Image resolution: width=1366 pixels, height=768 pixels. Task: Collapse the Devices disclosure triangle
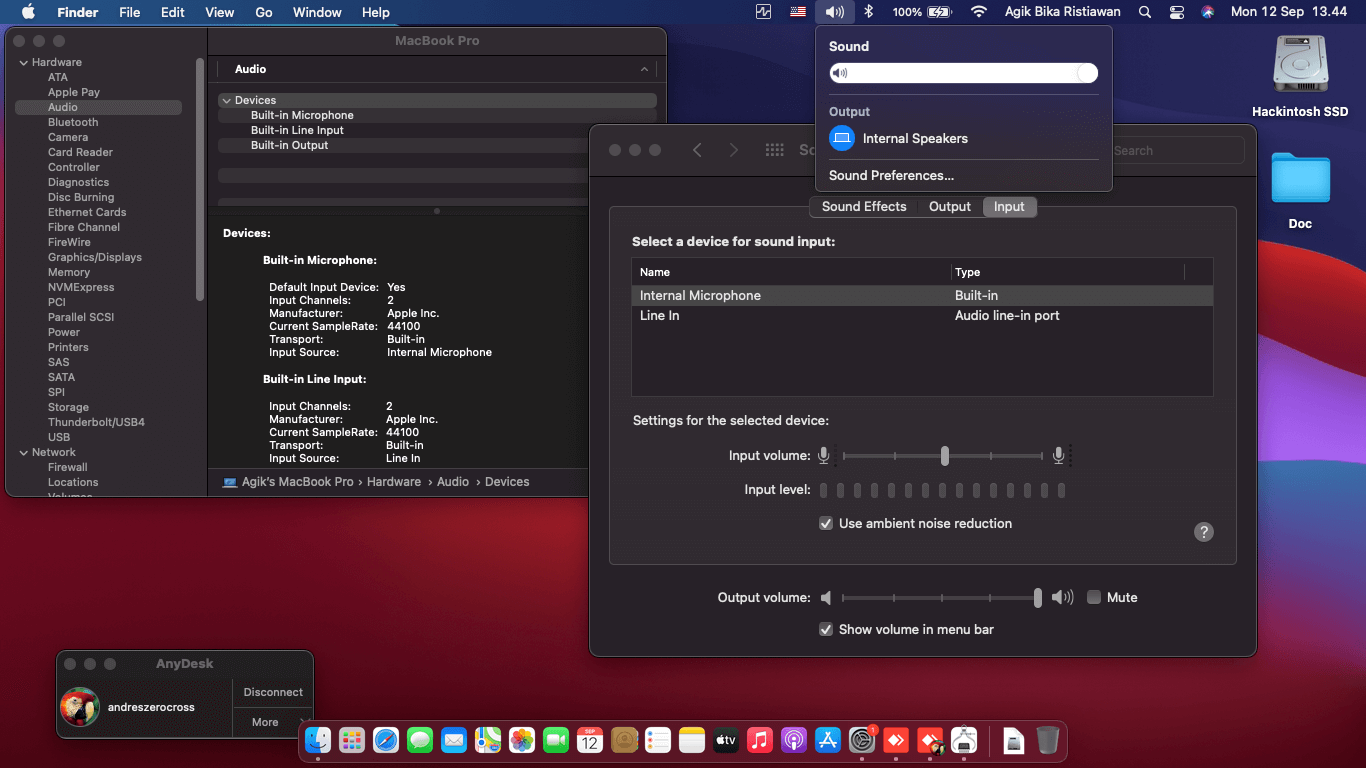click(226, 100)
